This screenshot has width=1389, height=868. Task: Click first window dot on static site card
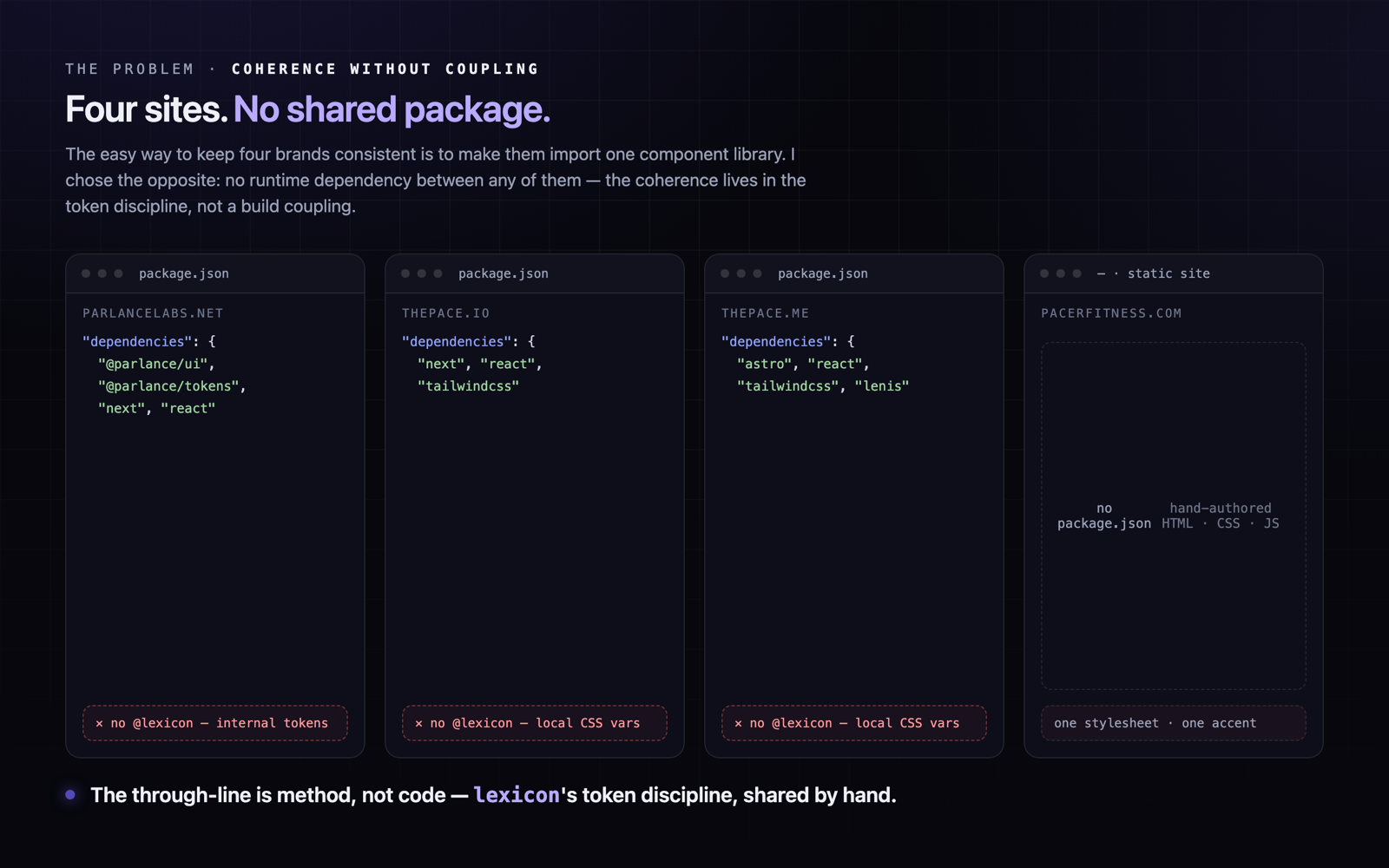click(1044, 273)
